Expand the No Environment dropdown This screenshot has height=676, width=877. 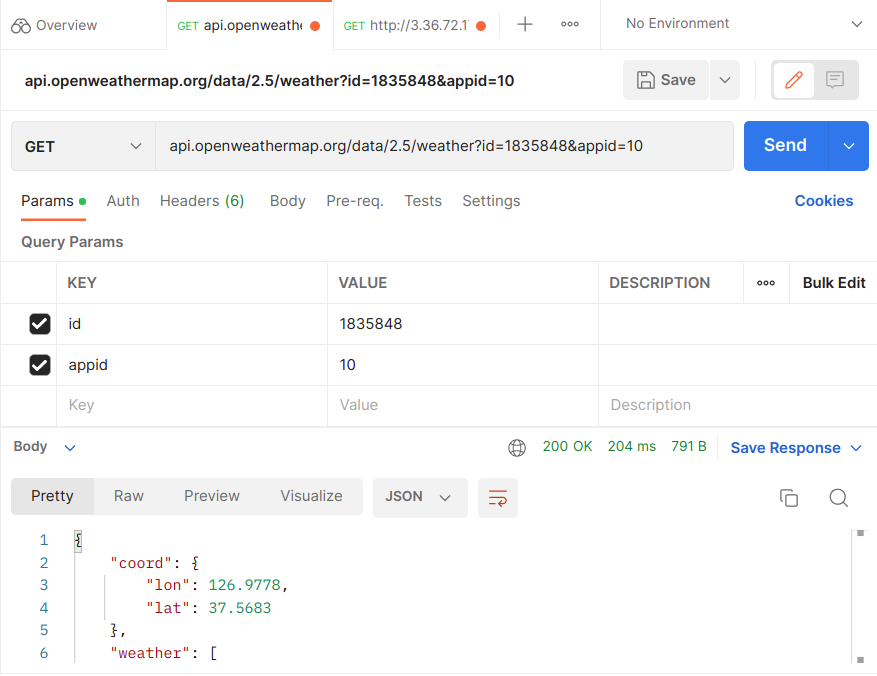point(743,23)
